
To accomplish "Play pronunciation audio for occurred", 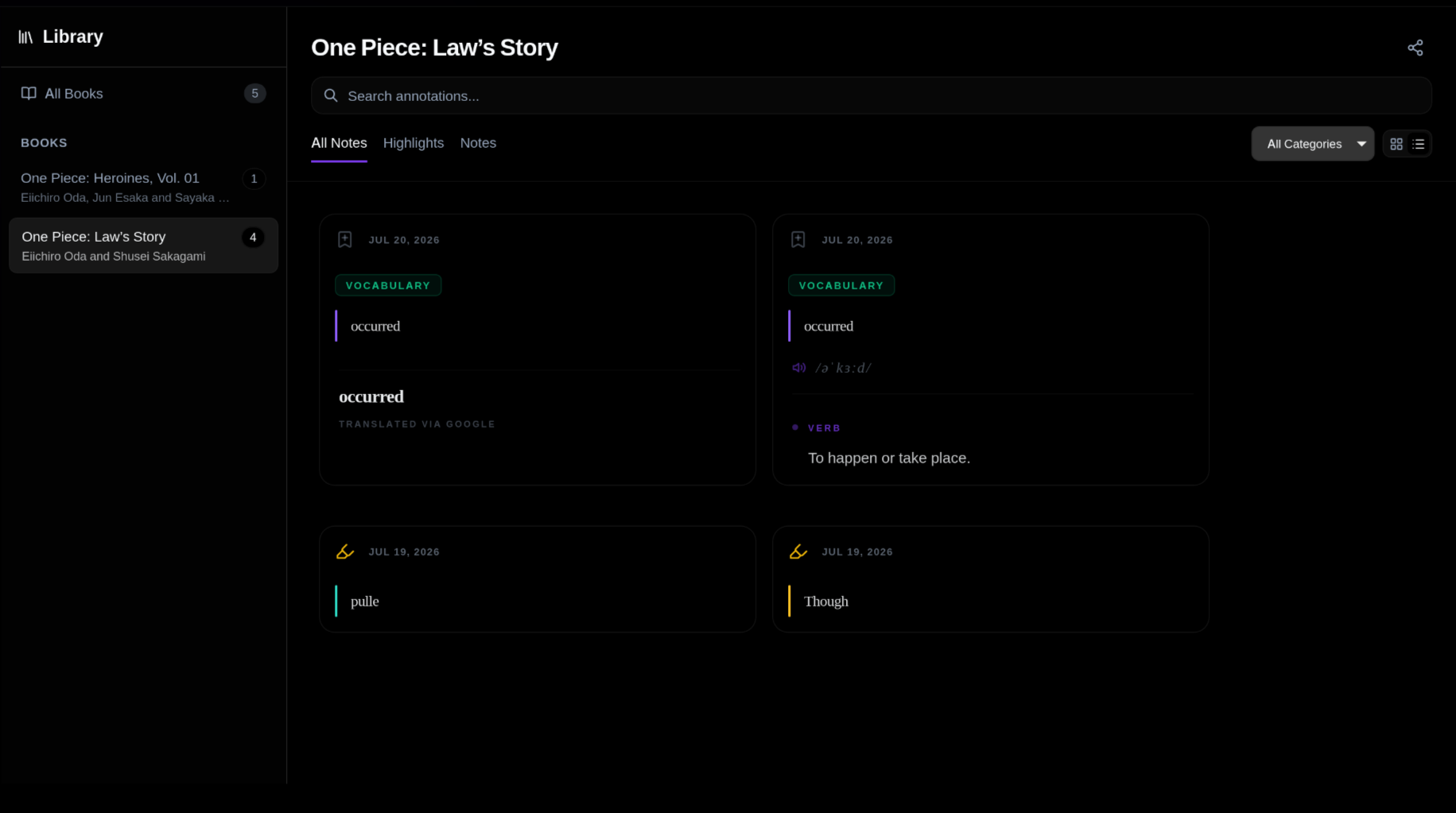I will (x=798, y=367).
